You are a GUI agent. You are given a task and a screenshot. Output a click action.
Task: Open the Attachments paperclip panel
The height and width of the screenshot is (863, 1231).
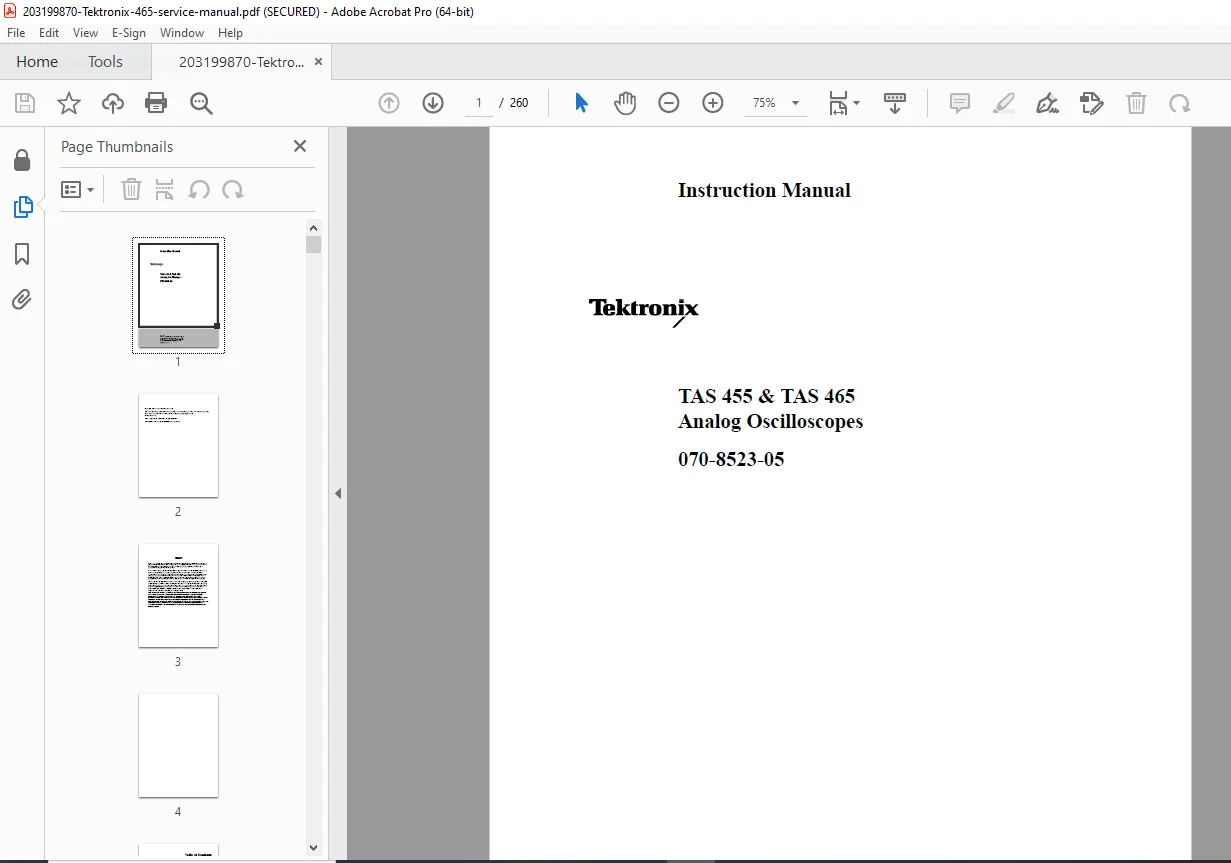click(22, 299)
